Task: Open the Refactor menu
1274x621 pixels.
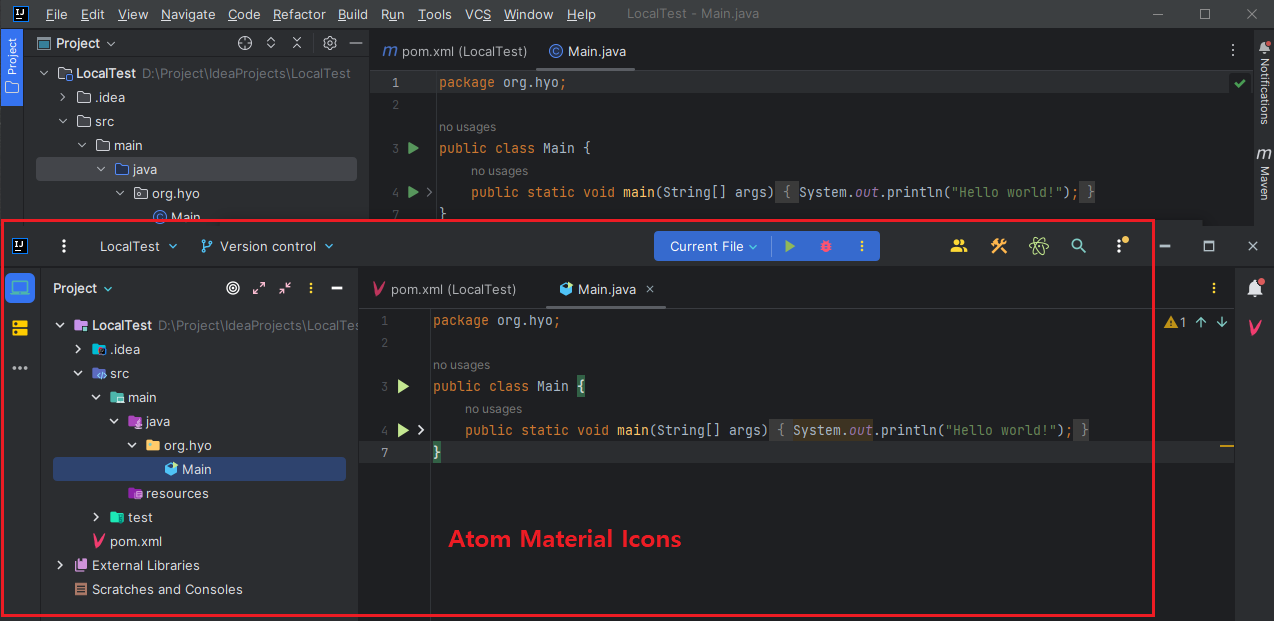Action: coord(299,14)
